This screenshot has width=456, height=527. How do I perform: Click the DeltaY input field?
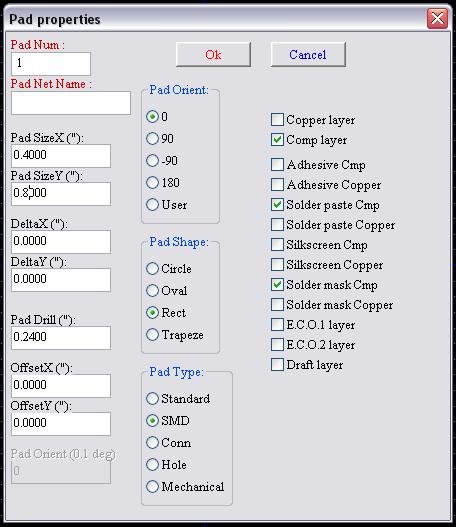pos(61,280)
